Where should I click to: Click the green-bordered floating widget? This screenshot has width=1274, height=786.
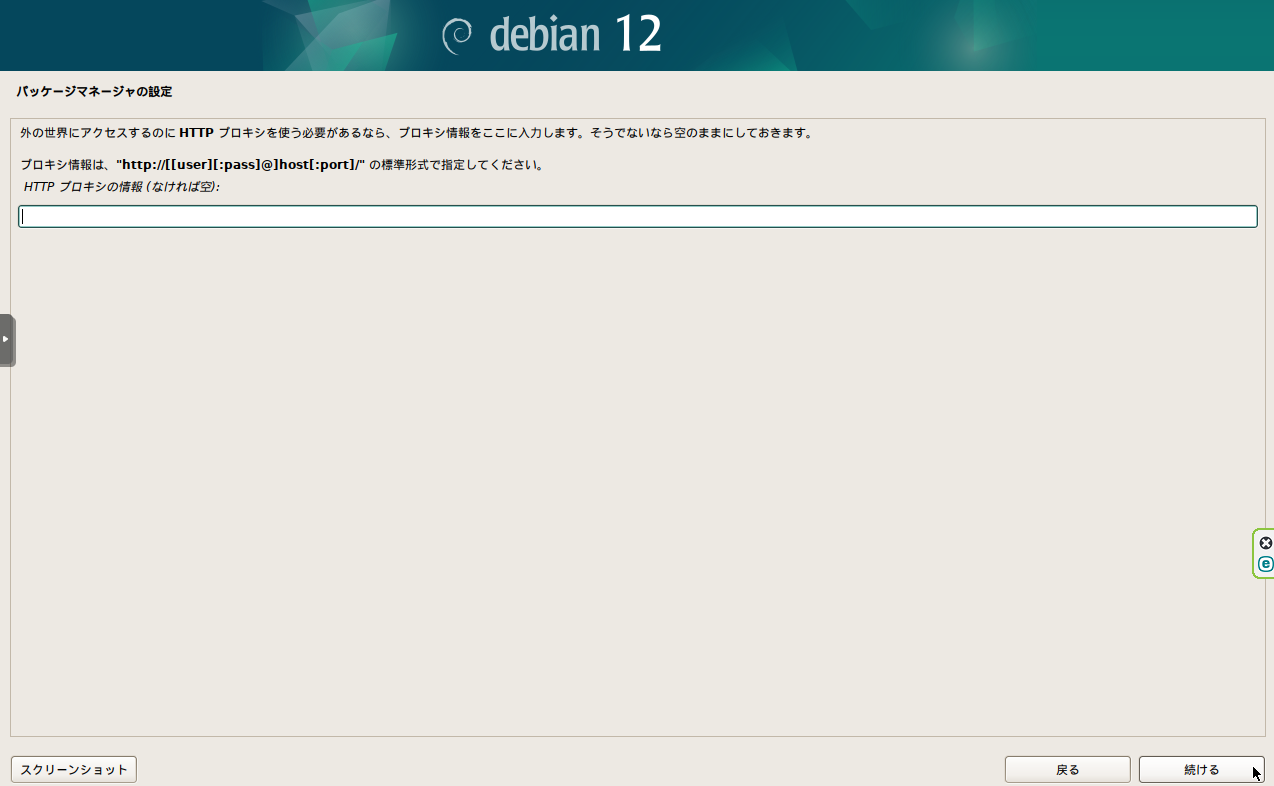click(x=1264, y=553)
